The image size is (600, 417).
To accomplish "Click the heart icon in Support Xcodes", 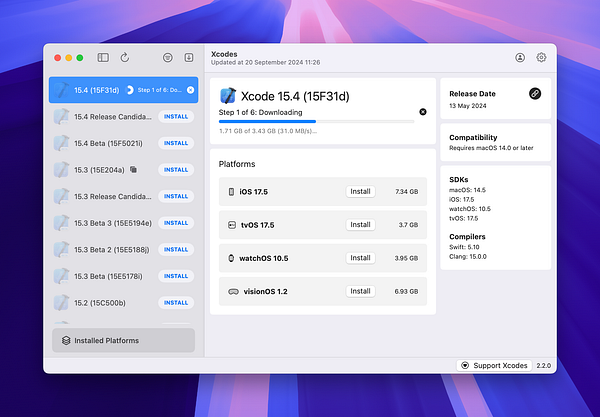I will 465,365.
